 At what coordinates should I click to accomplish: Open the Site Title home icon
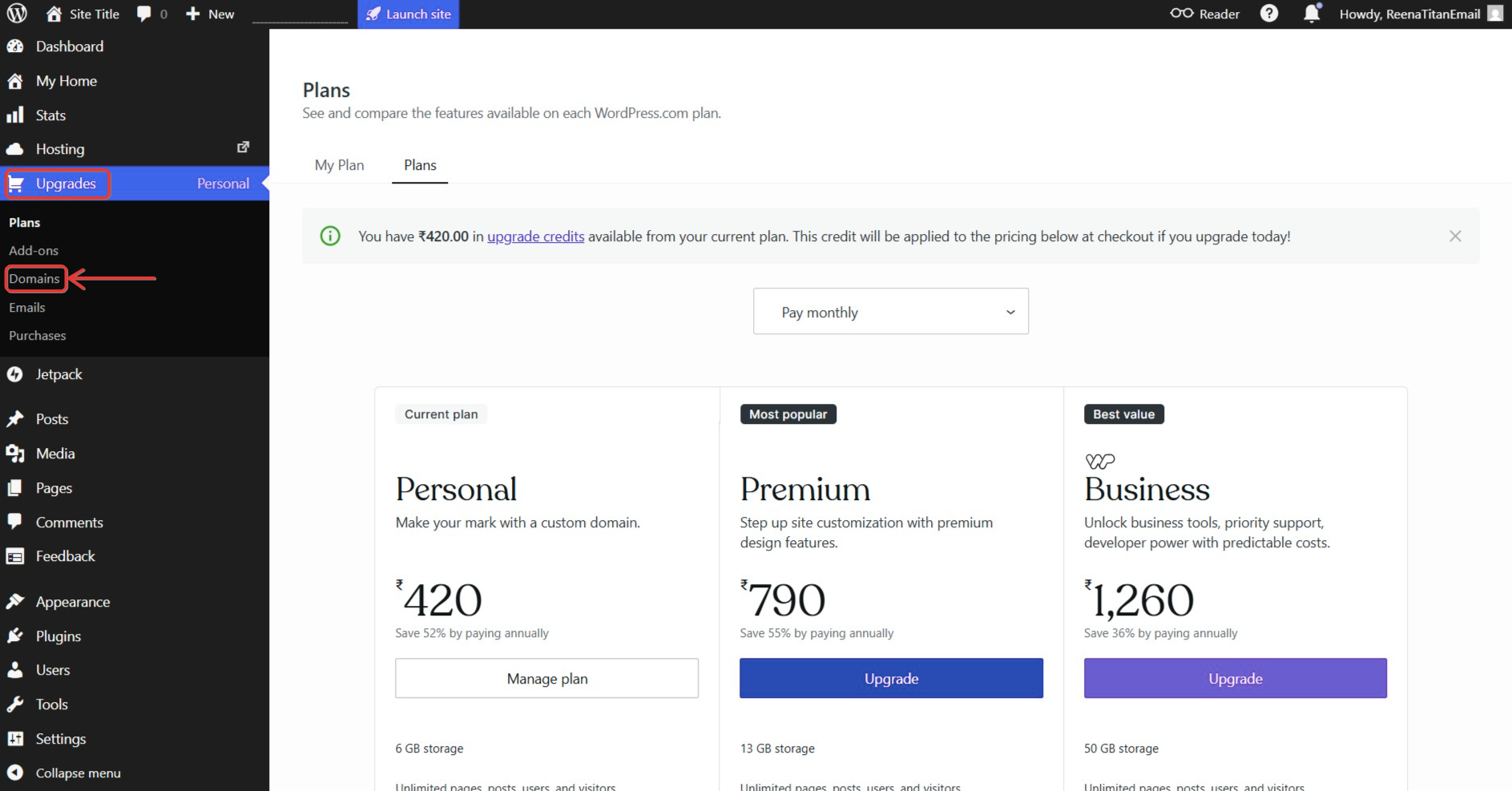[54, 14]
